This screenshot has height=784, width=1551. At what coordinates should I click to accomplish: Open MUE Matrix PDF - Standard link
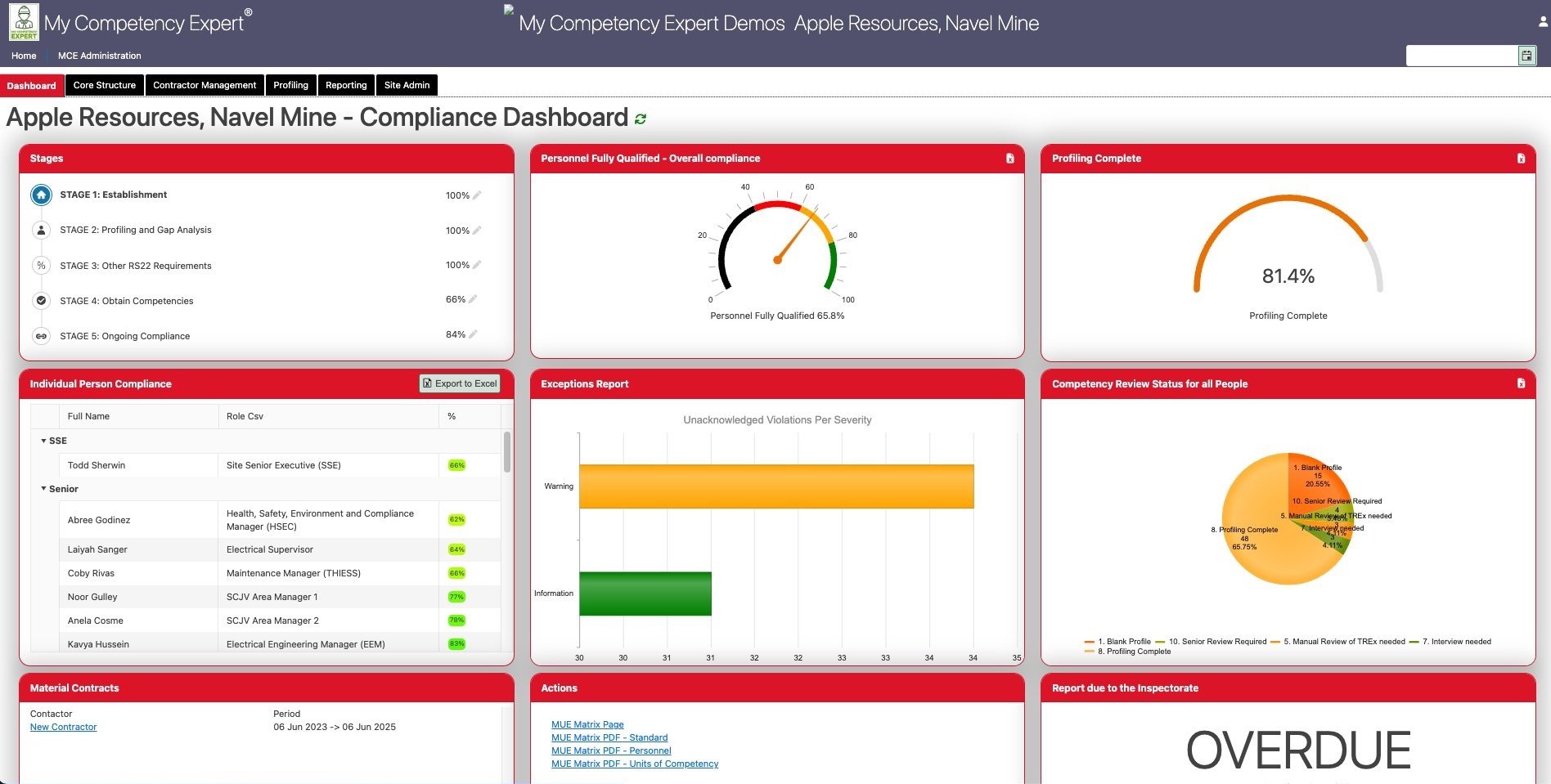pyautogui.click(x=609, y=737)
